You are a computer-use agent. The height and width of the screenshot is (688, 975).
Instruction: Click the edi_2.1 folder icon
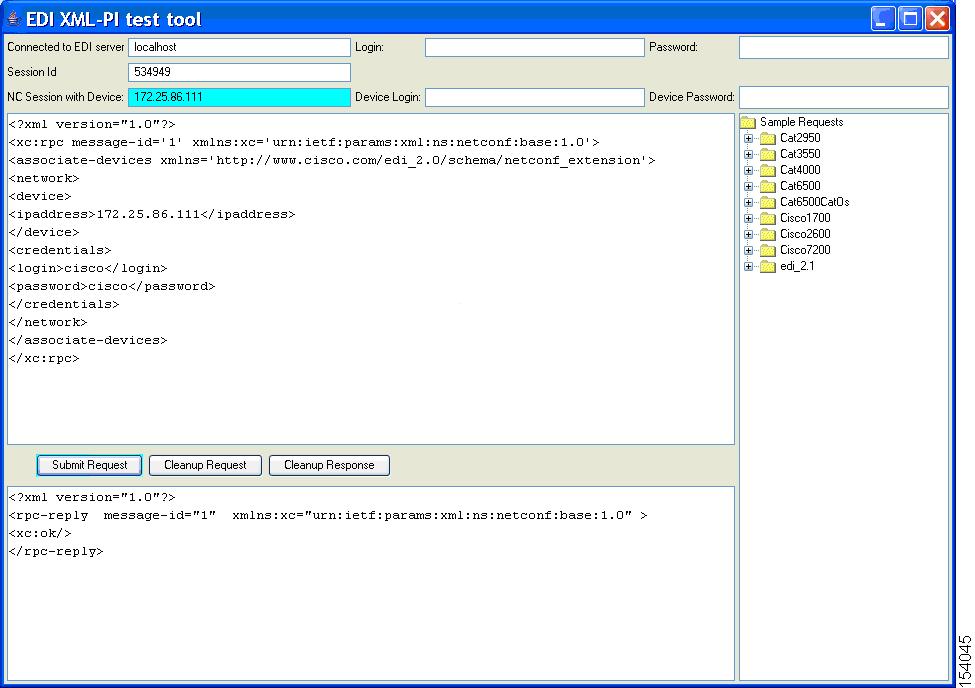pos(768,266)
